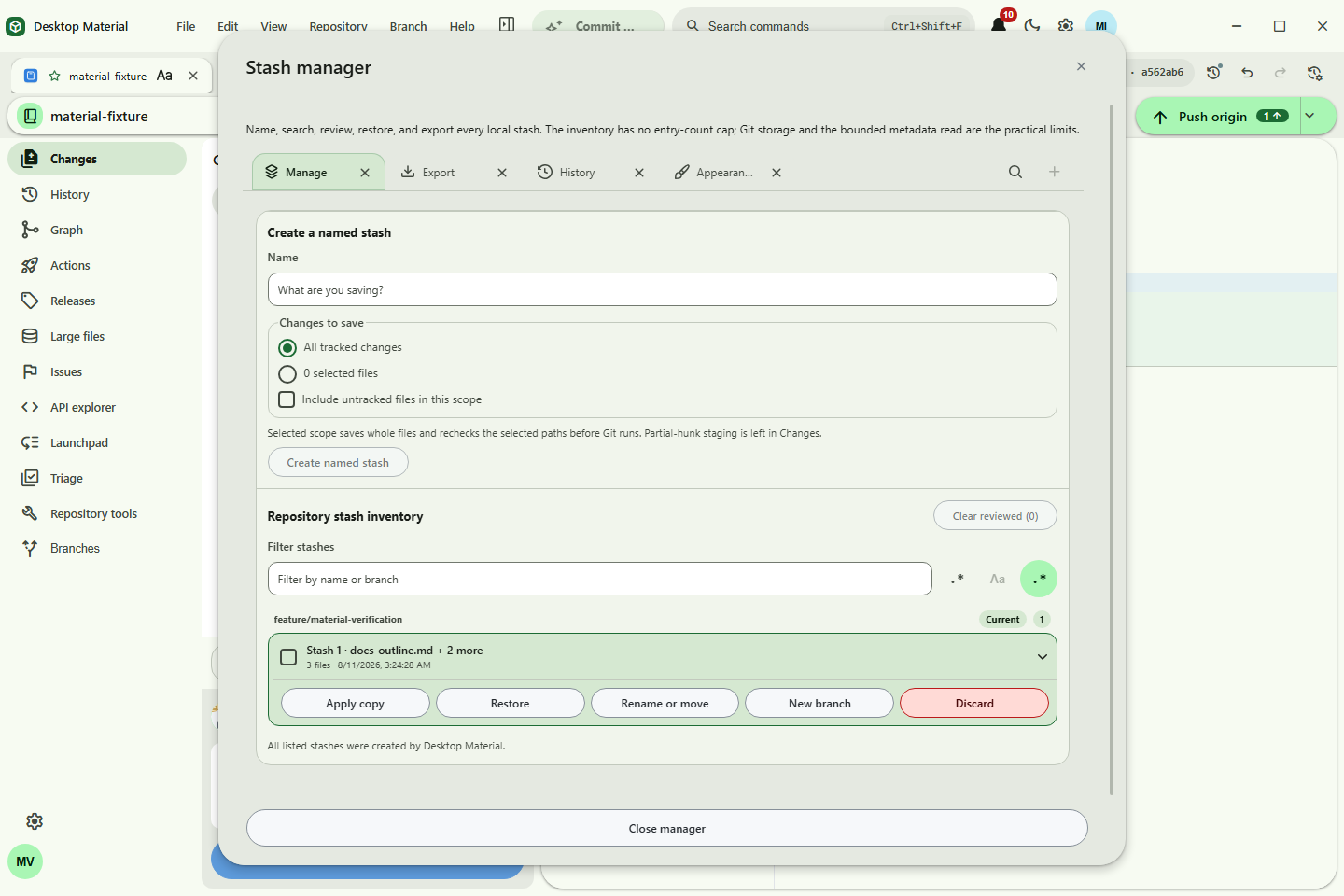
Task: Open Large files section
Action: 97,336
